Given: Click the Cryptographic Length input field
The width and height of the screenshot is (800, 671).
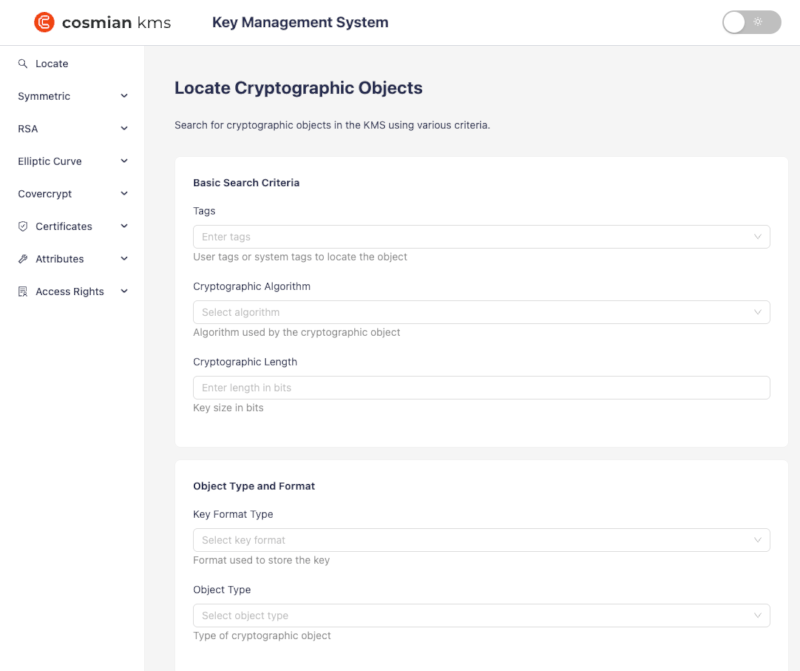Looking at the screenshot, I should (480, 388).
